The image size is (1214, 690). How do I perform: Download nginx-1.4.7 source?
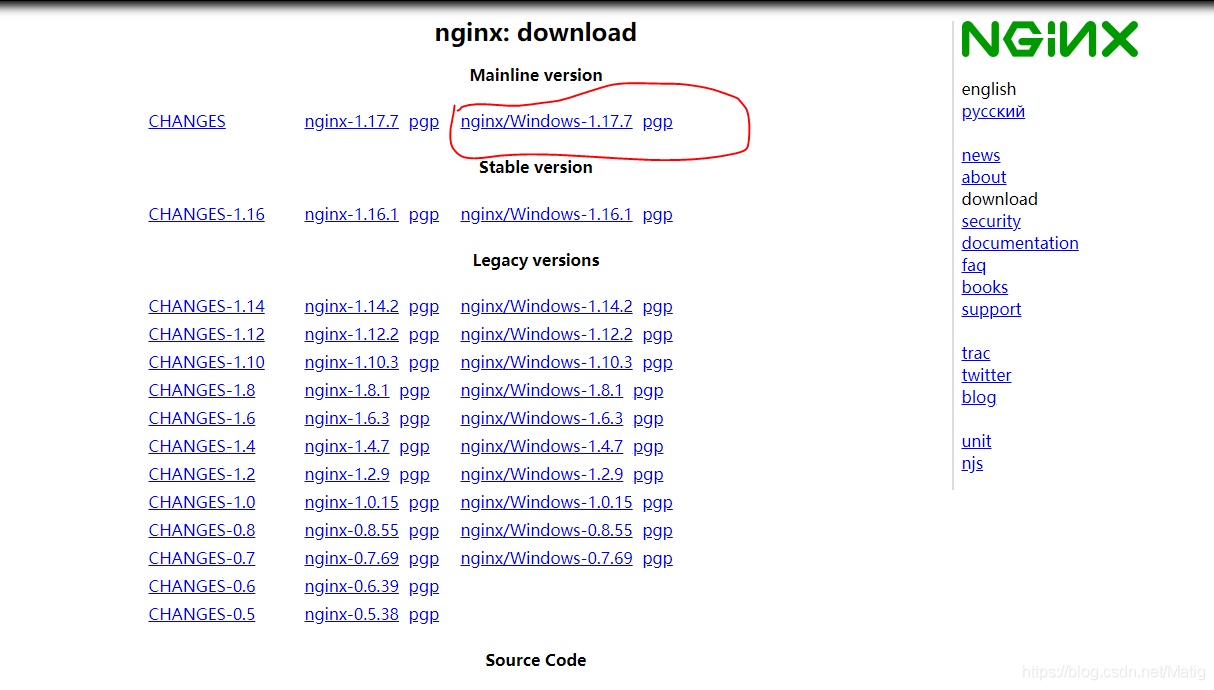[x=347, y=446]
